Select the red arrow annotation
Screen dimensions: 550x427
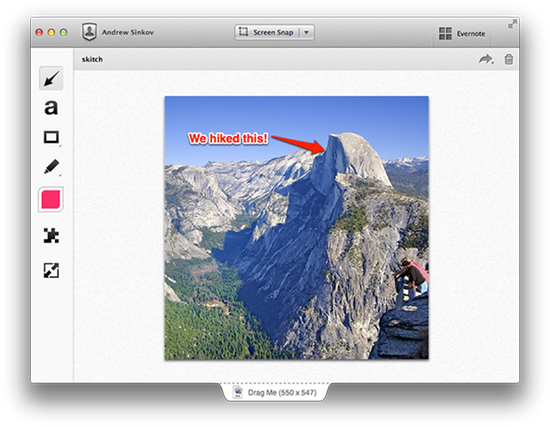(x=299, y=144)
